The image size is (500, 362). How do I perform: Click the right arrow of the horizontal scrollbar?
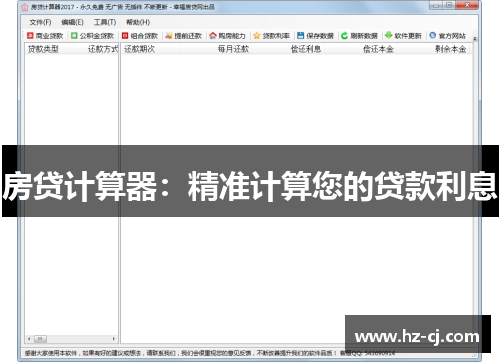tap(114, 339)
